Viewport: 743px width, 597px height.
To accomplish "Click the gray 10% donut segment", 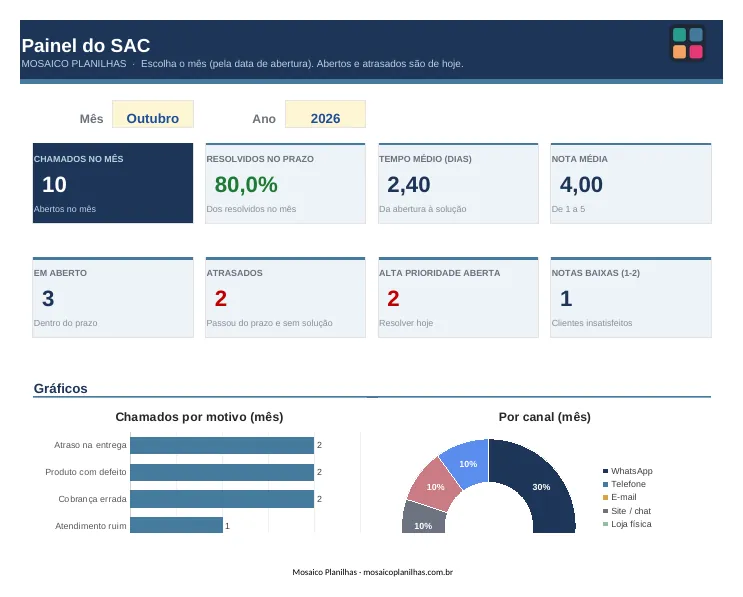I will (423, 518).
